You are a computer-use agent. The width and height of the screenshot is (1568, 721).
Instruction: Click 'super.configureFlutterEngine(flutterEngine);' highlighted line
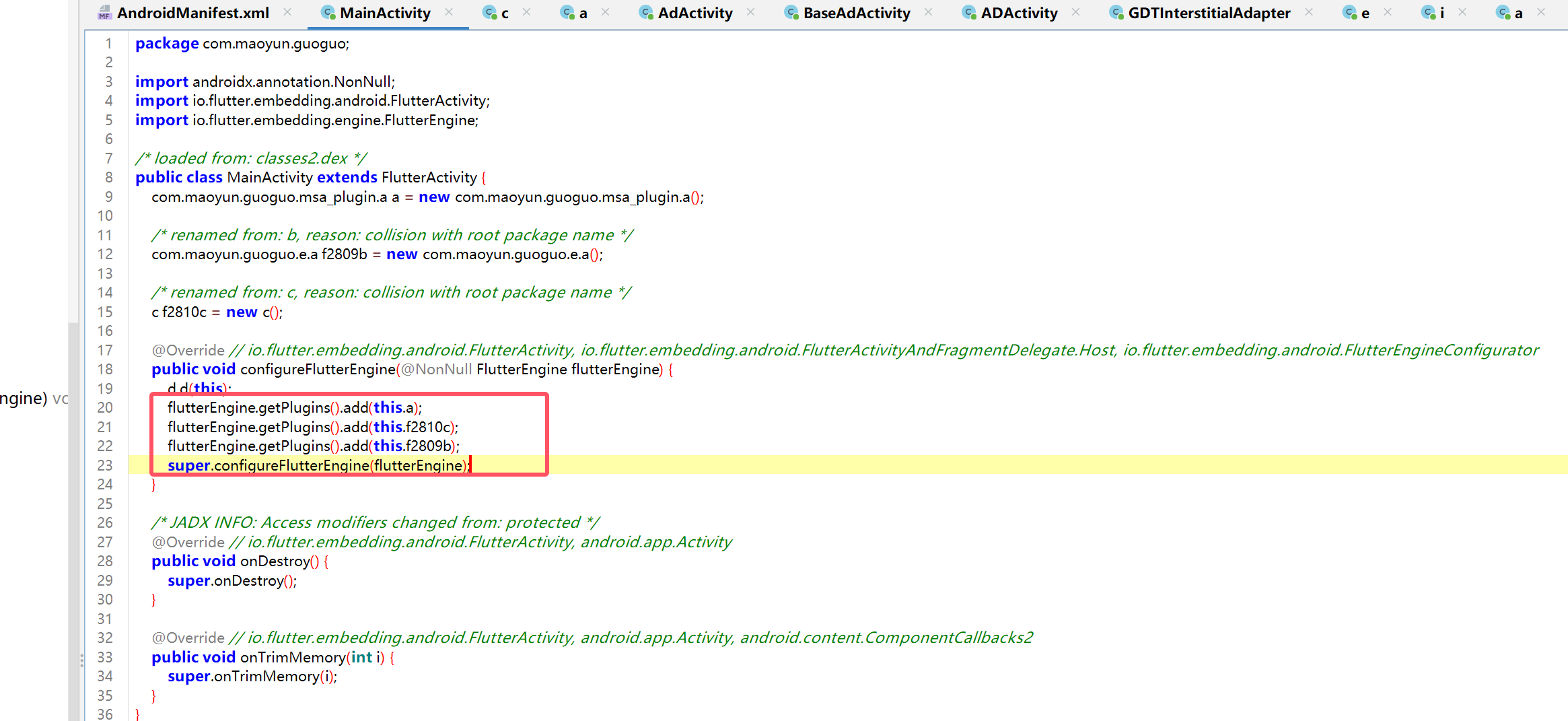click(x=319, y=466)
